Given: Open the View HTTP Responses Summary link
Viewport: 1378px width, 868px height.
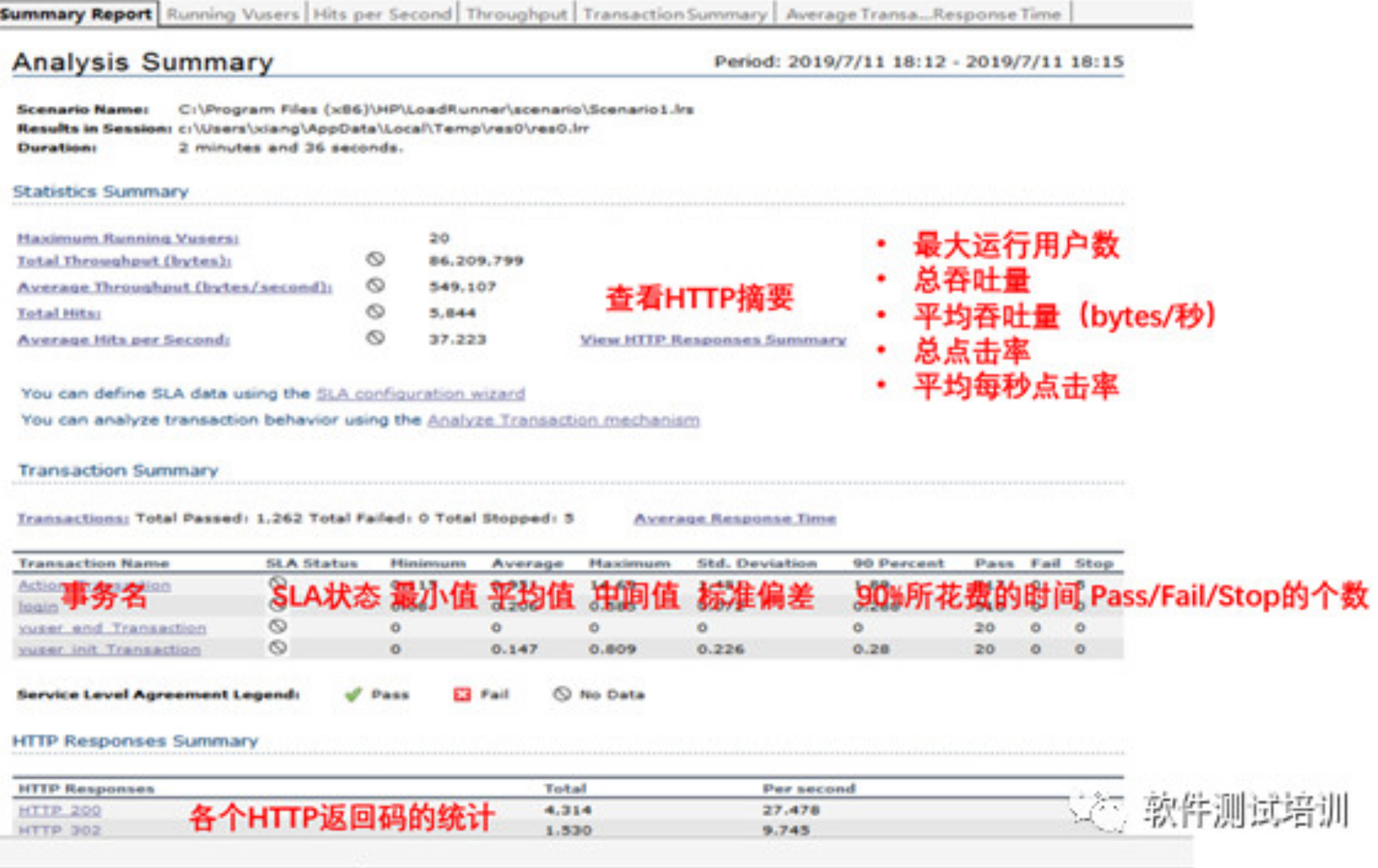Looking at the screenshot, I should [713, 339].
